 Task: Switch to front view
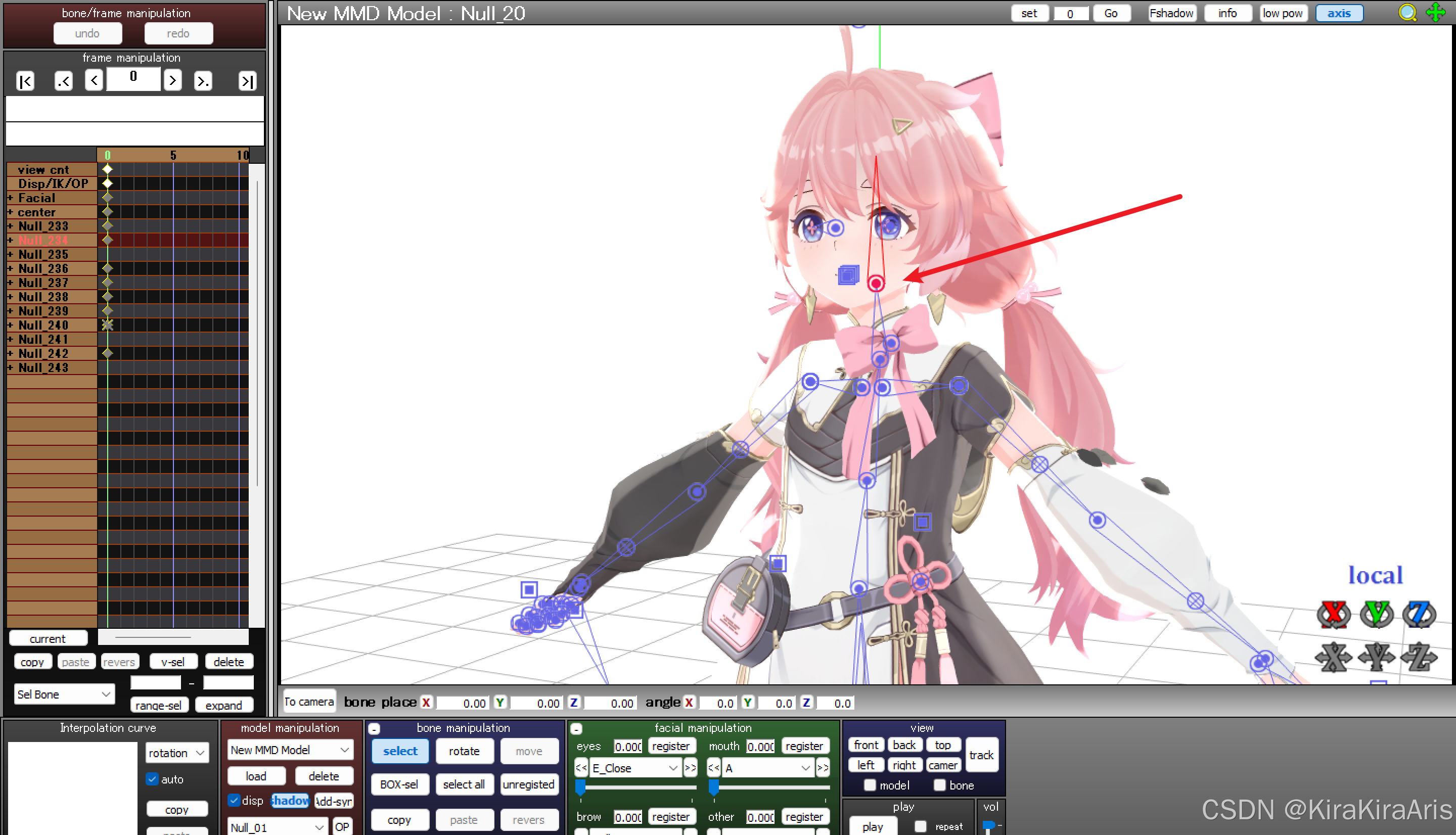tap(866, 745)
